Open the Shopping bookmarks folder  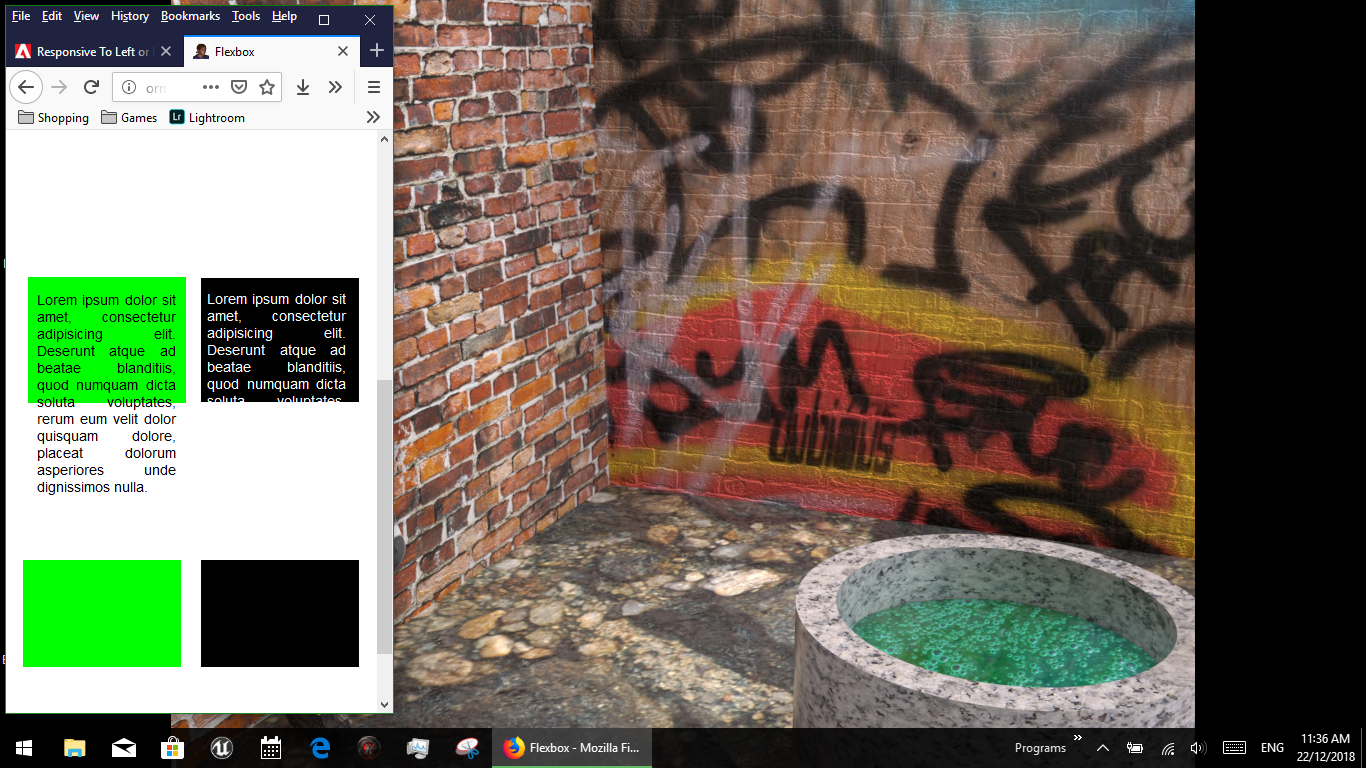[53, 117]
